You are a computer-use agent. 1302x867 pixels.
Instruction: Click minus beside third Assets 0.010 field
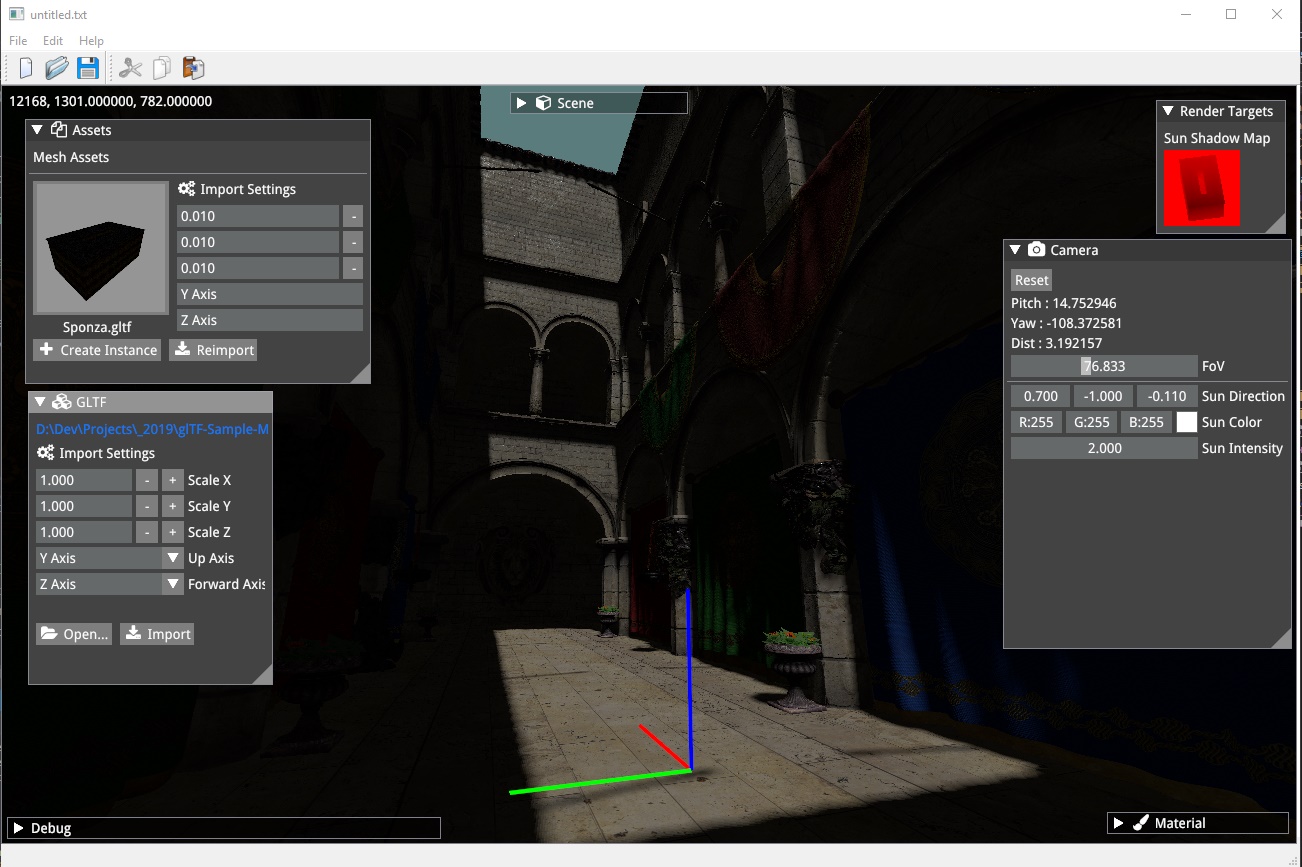tap(353, 268)
